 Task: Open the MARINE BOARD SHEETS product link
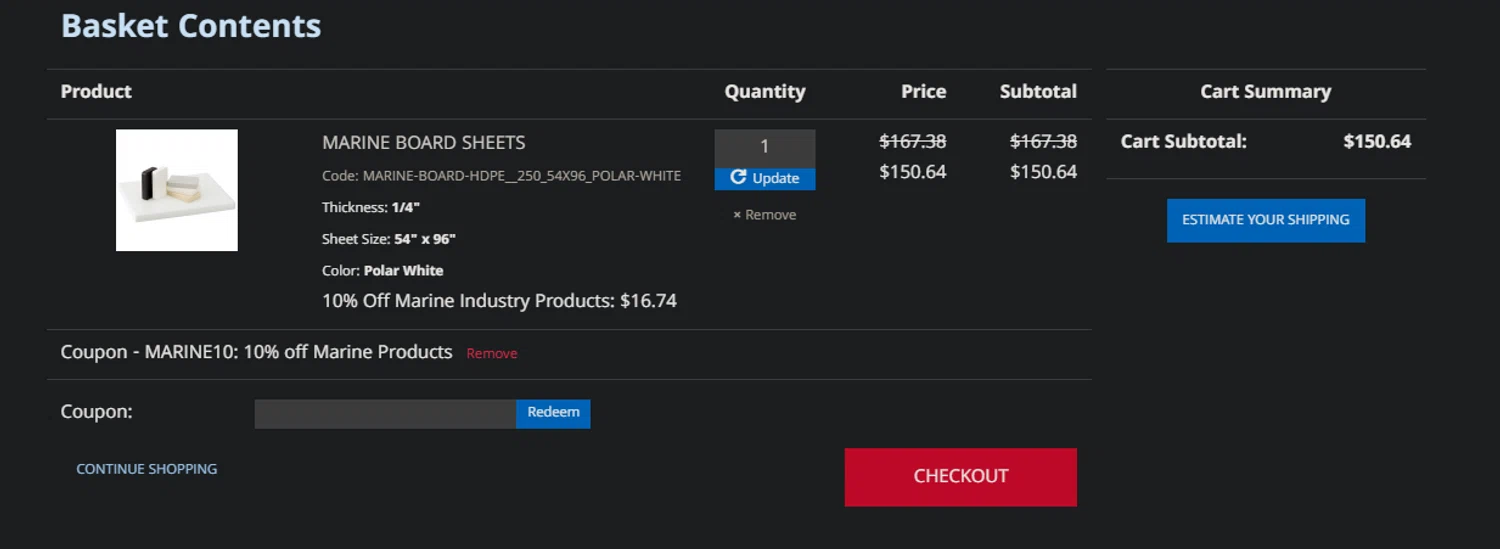[424, 143]
